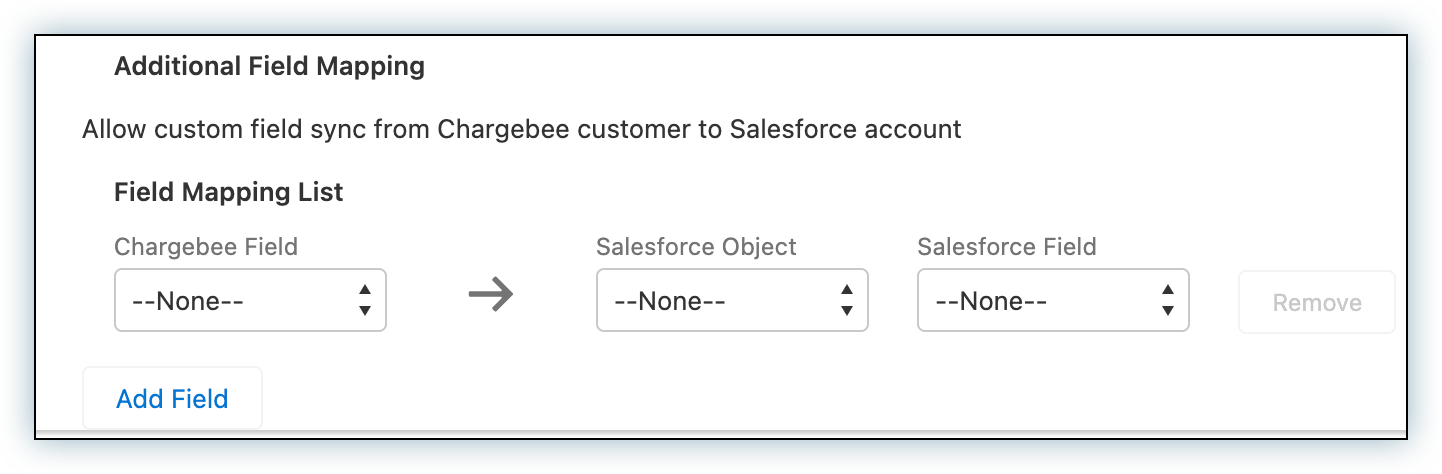The width and height of the screenshot is (1442, 474).
Task: Click the Chargebee Field label
Action: (206, 247)
